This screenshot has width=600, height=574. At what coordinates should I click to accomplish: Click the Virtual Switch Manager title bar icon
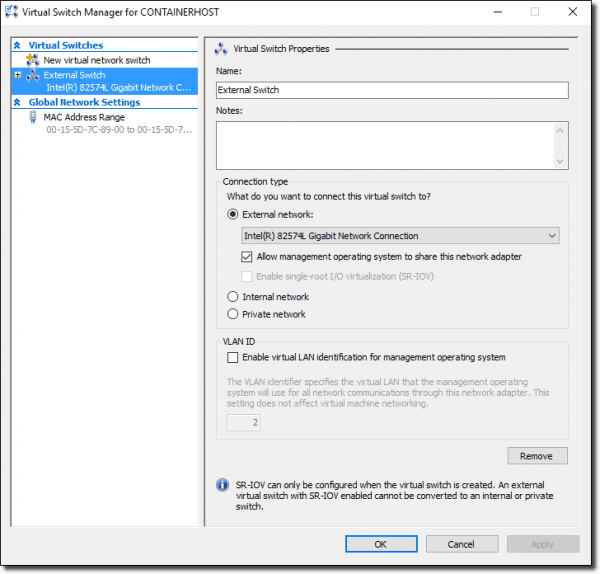11,11
